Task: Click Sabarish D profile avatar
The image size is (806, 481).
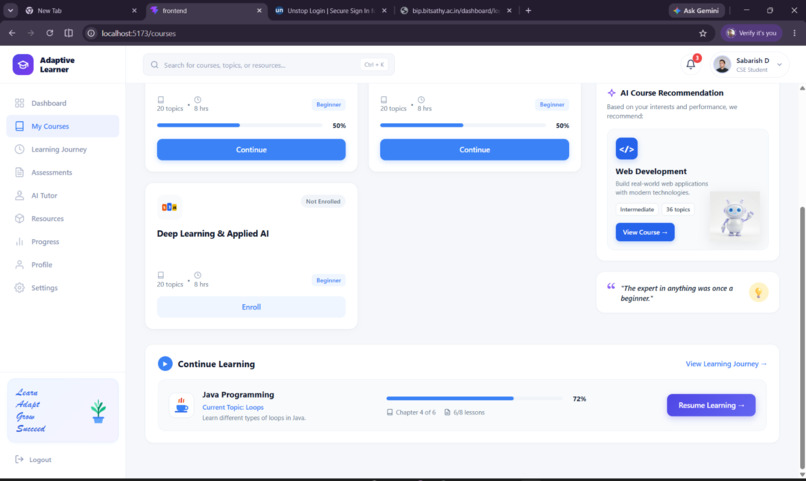Action: pyautogui.click(x=722, y=65)
